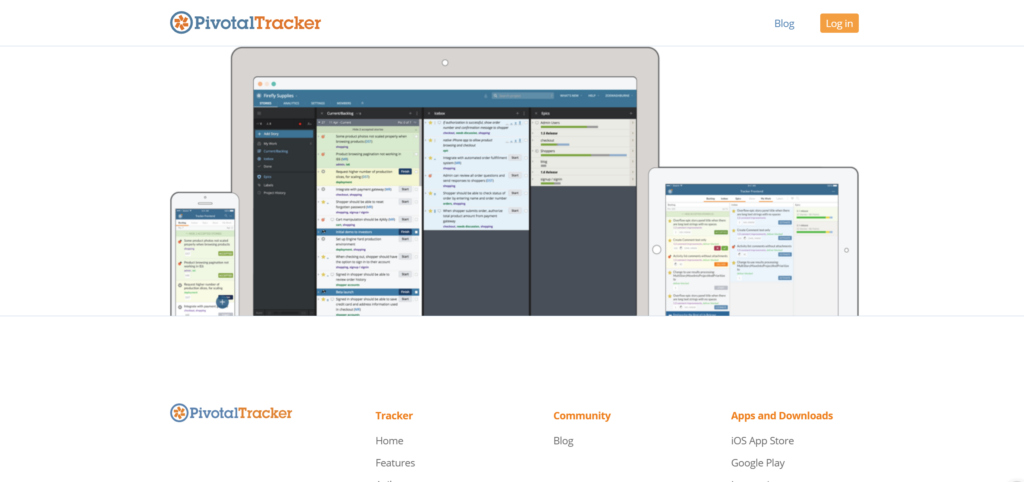Screen dimensions: 1024x482
Task: Tap the round plus button on the phone mockup
Action: pos(222,302)
